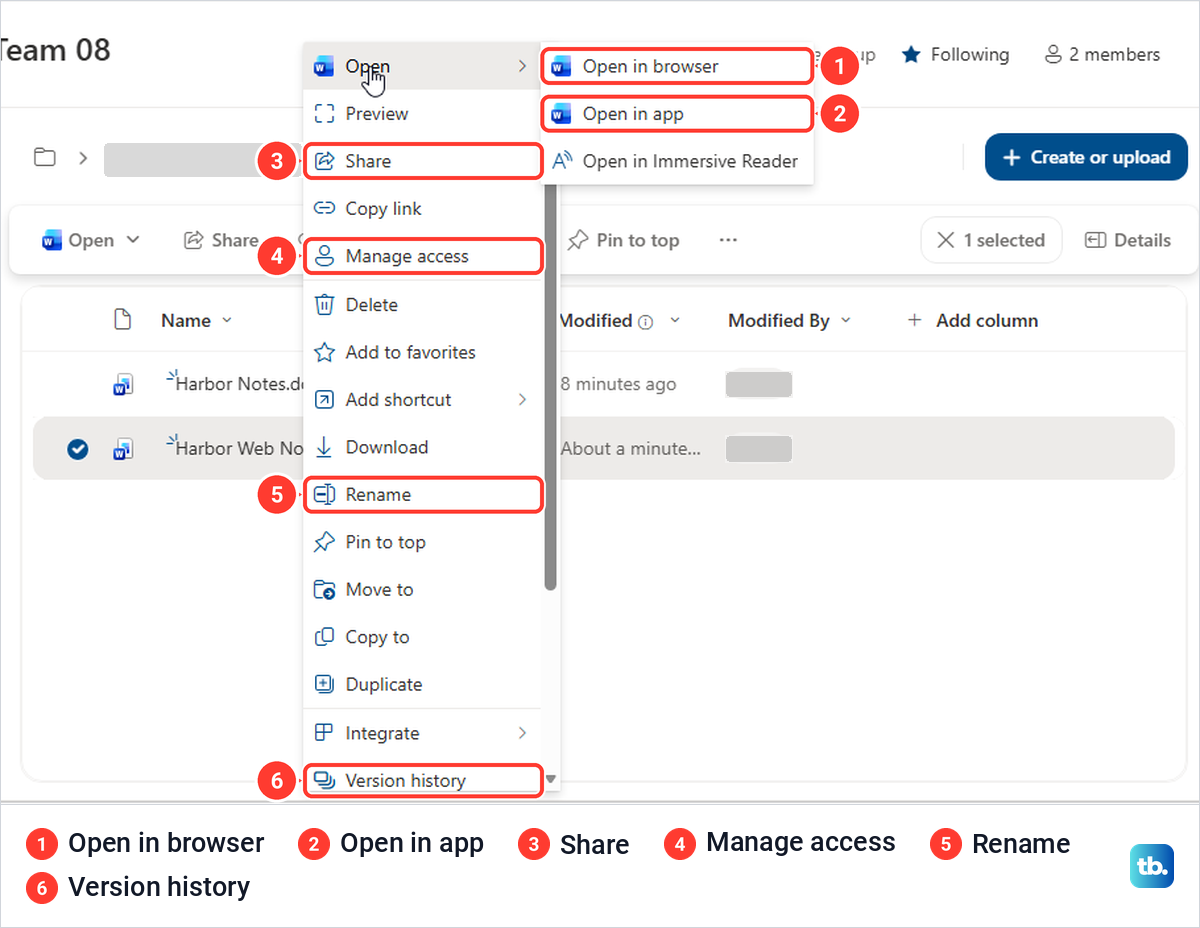
Task: Click the Duplicate plus icon
Action: (324, 685)
